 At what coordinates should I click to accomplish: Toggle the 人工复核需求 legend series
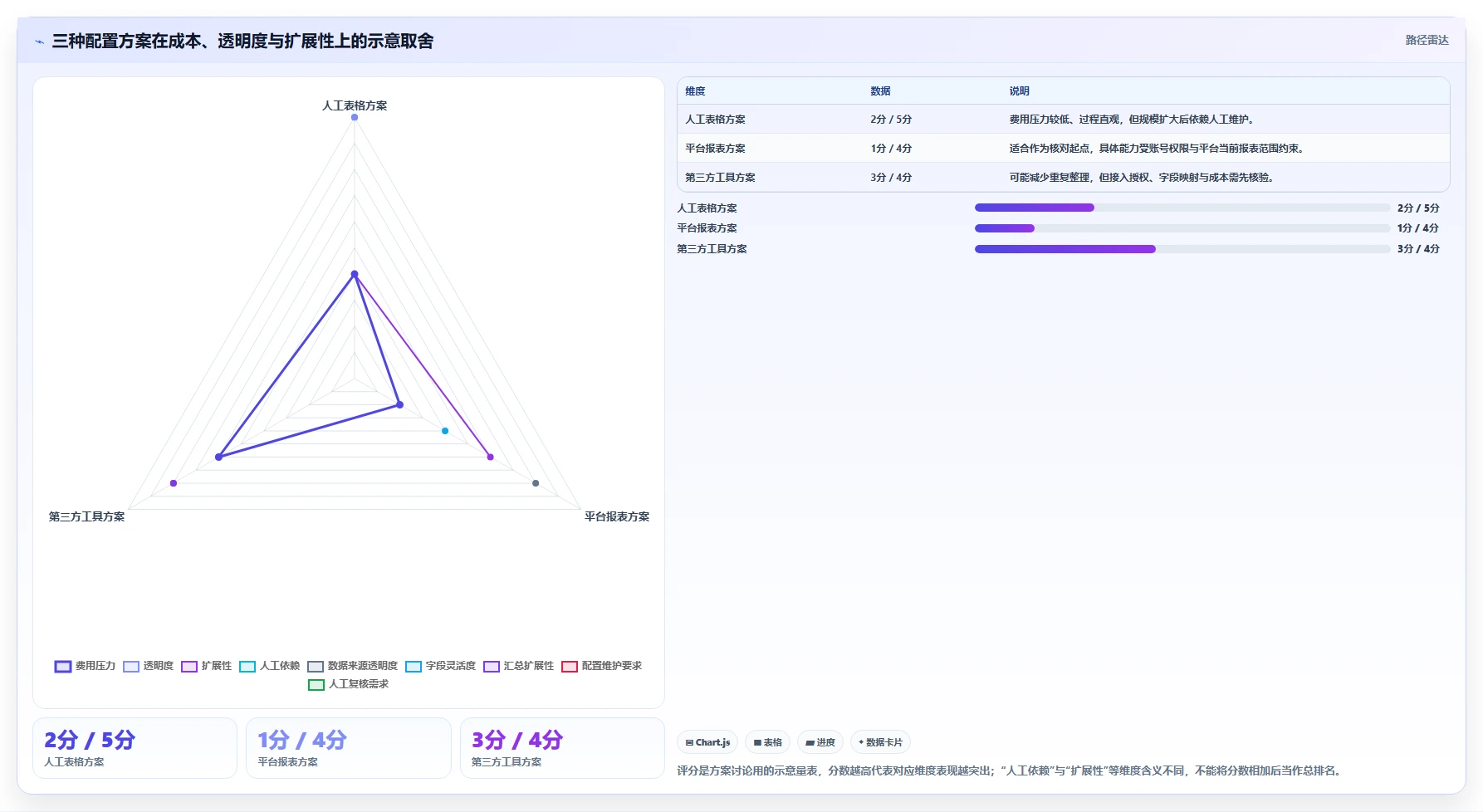pos(348,684)
